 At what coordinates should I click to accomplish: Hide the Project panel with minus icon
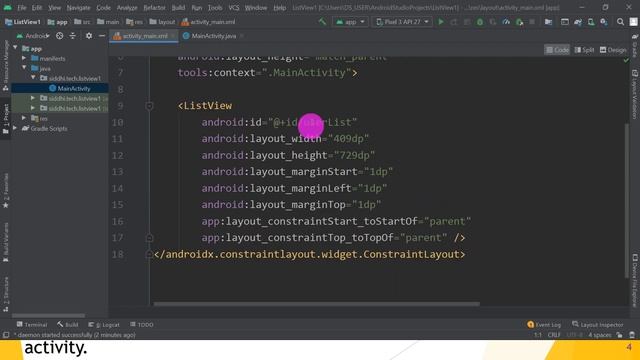pyautogui.click(x=102, y=36)
